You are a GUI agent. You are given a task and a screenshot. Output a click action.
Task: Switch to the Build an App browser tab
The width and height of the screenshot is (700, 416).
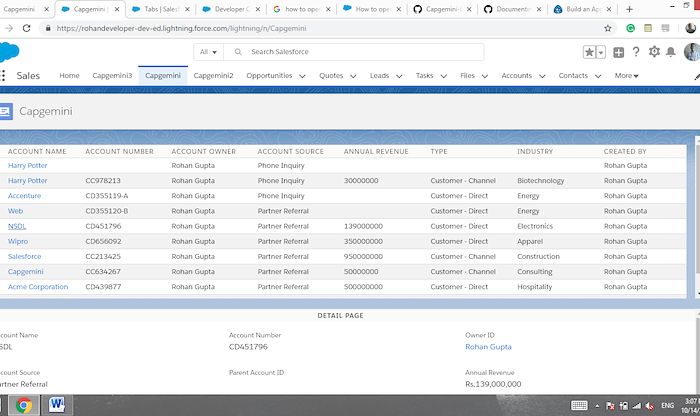583,9
